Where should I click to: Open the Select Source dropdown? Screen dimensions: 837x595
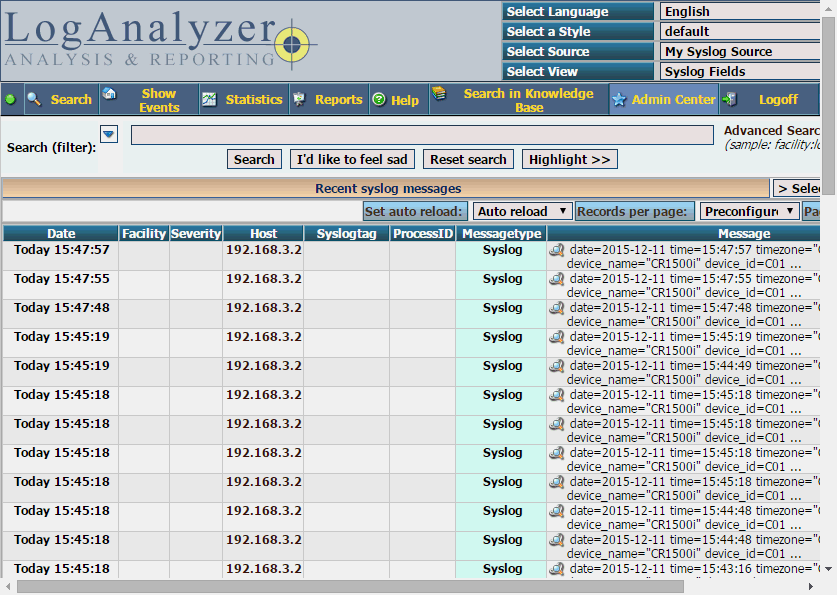point(740,51)
